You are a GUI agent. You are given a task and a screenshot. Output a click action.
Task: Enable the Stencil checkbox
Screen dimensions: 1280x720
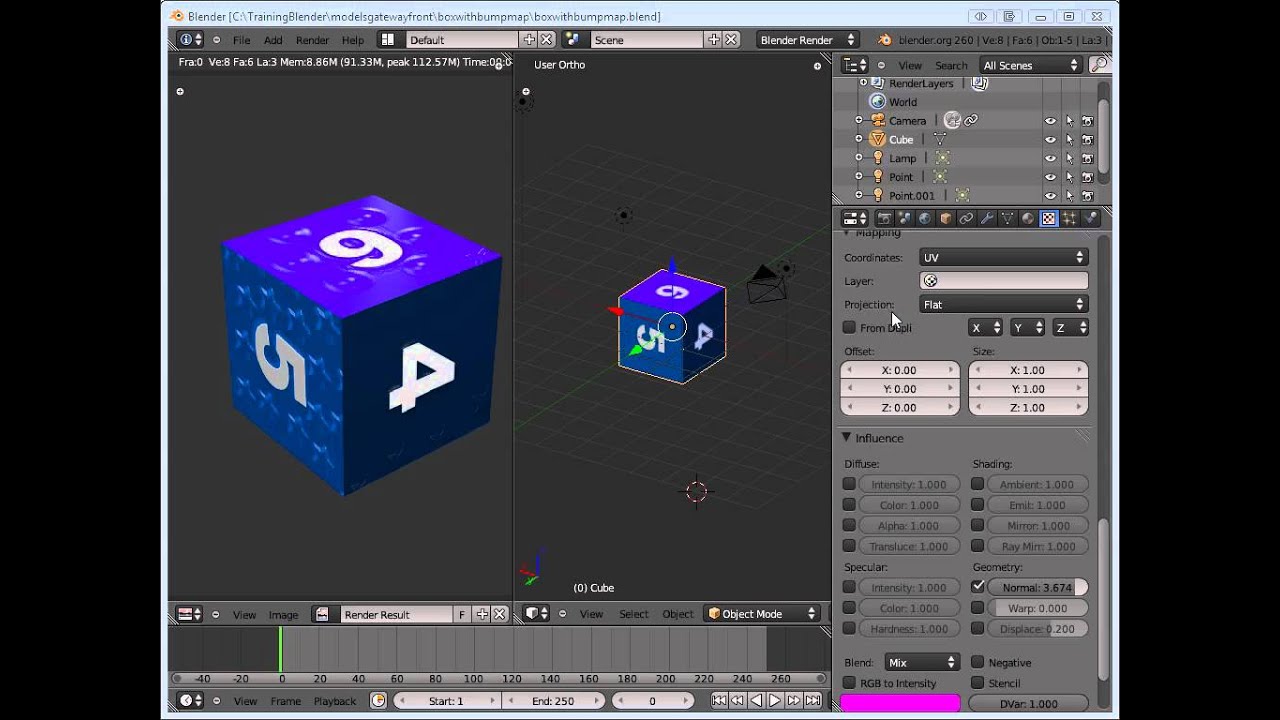click(978, 683)
